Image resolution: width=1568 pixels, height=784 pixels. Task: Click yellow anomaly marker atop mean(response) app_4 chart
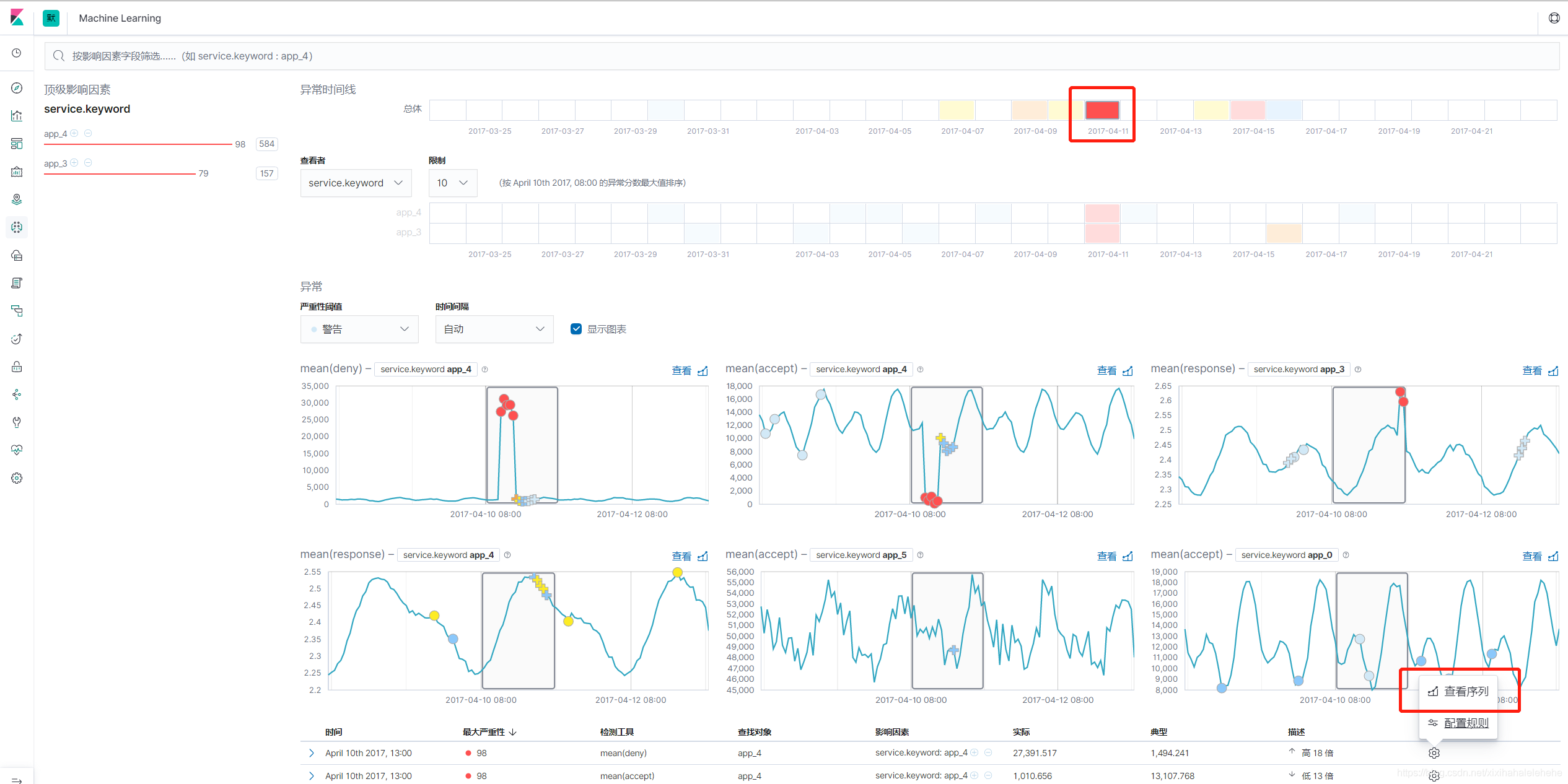pyautogui.click(x=678, y=572)
